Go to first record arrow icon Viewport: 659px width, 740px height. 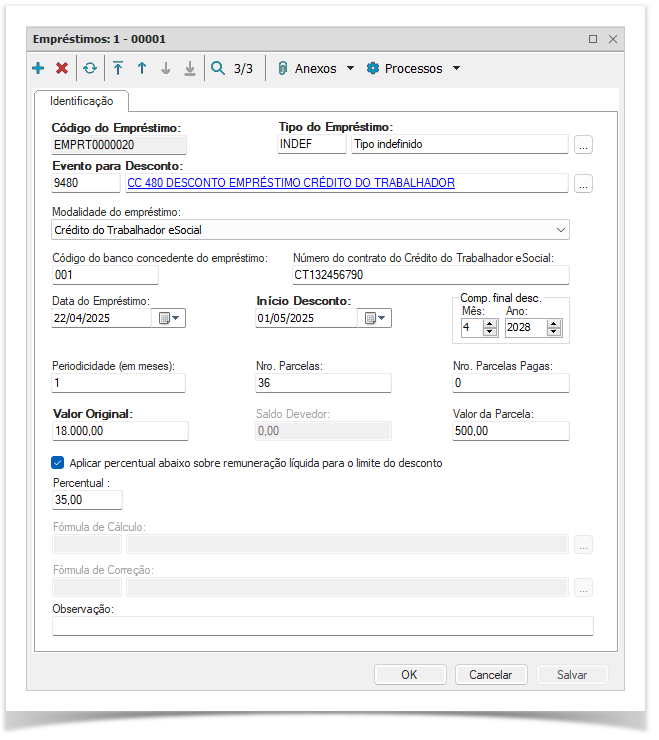(118, 69)
